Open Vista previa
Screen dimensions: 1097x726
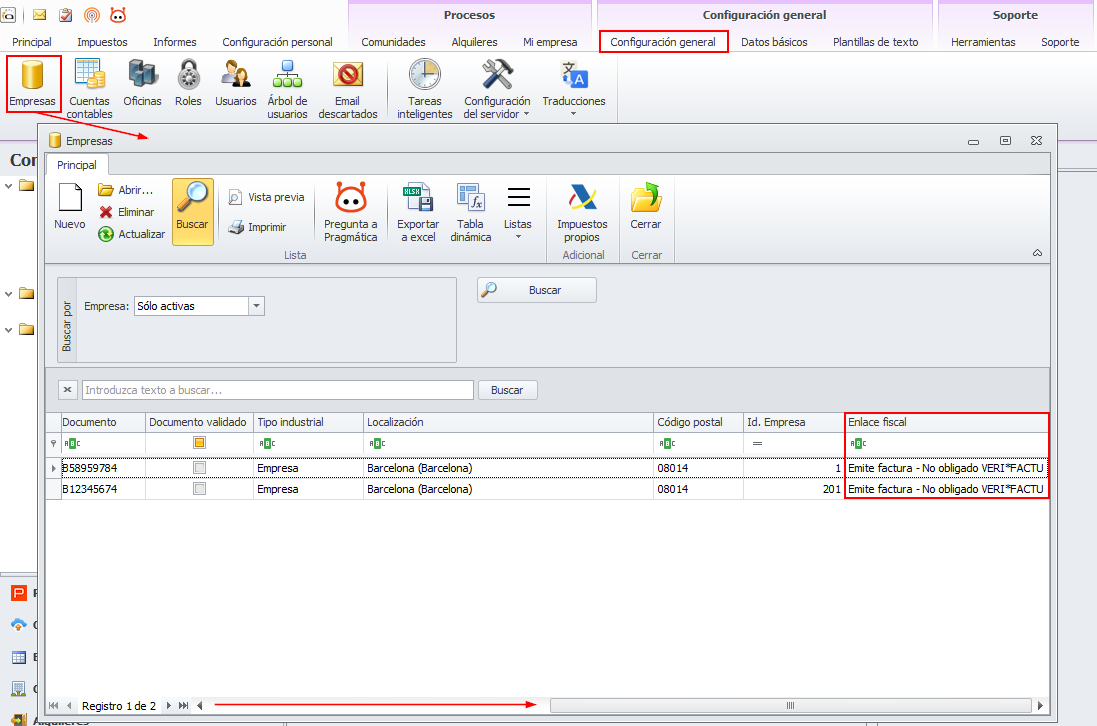267,197
